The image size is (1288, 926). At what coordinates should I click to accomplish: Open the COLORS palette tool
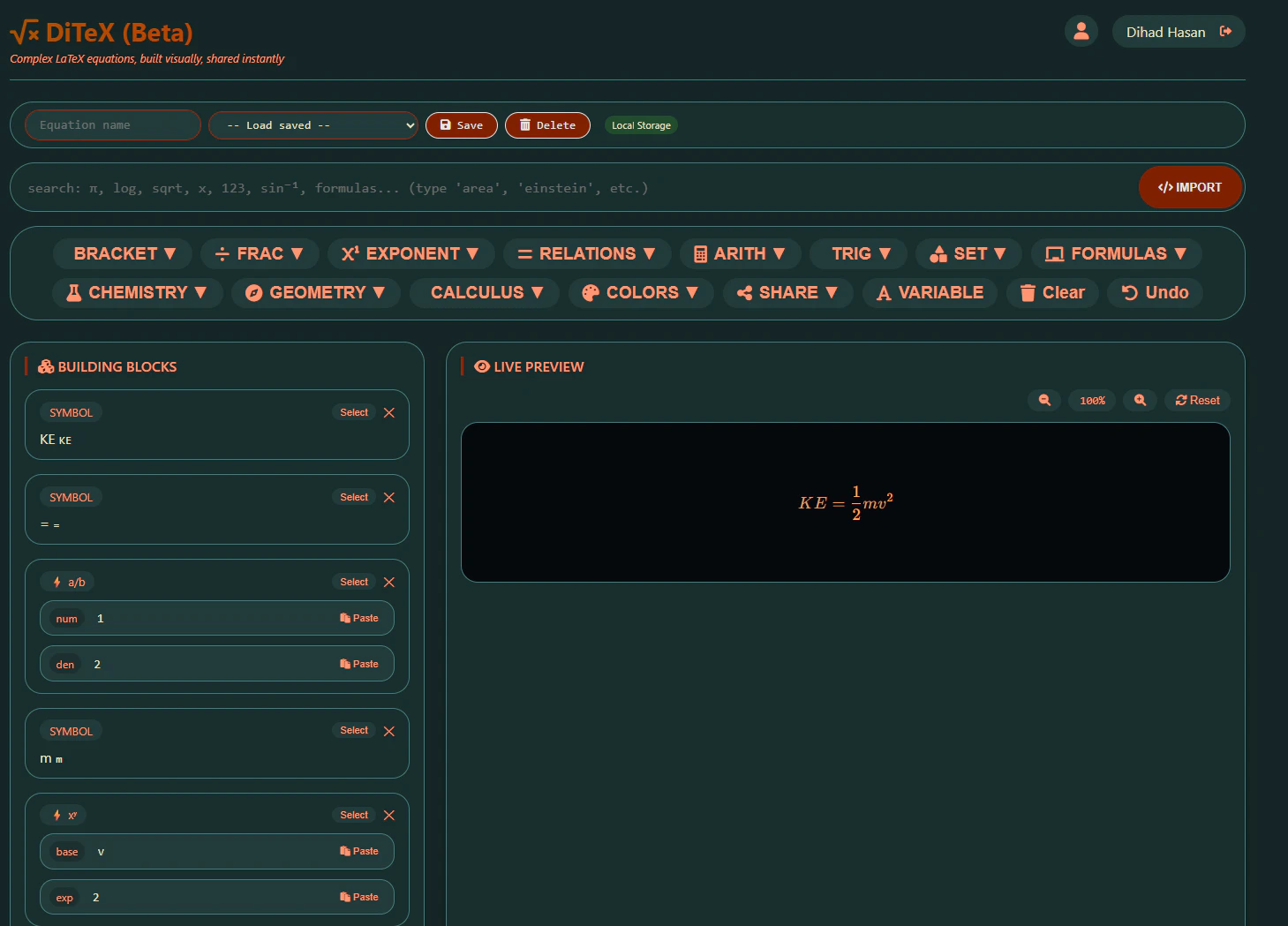(x=640, y=292)
